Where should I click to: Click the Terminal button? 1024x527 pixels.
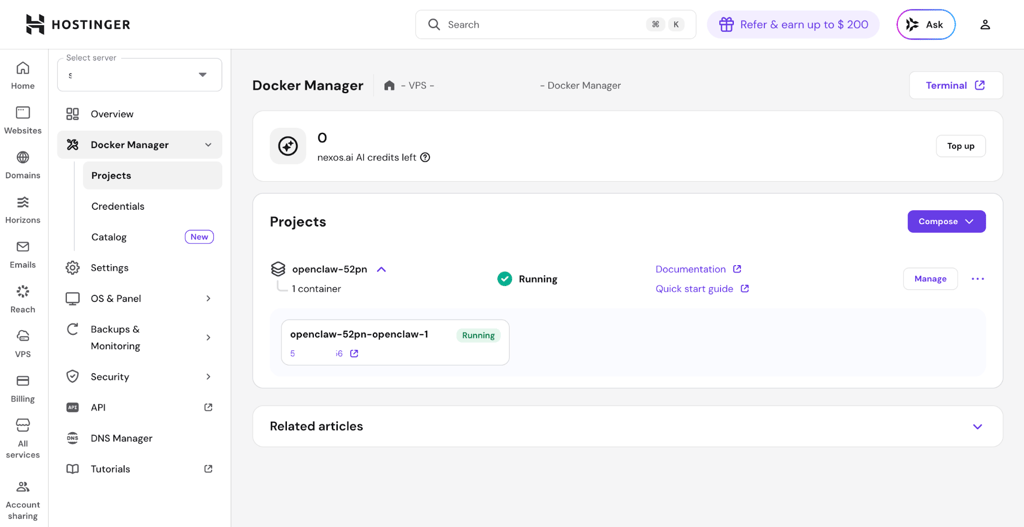coord(955,86)
